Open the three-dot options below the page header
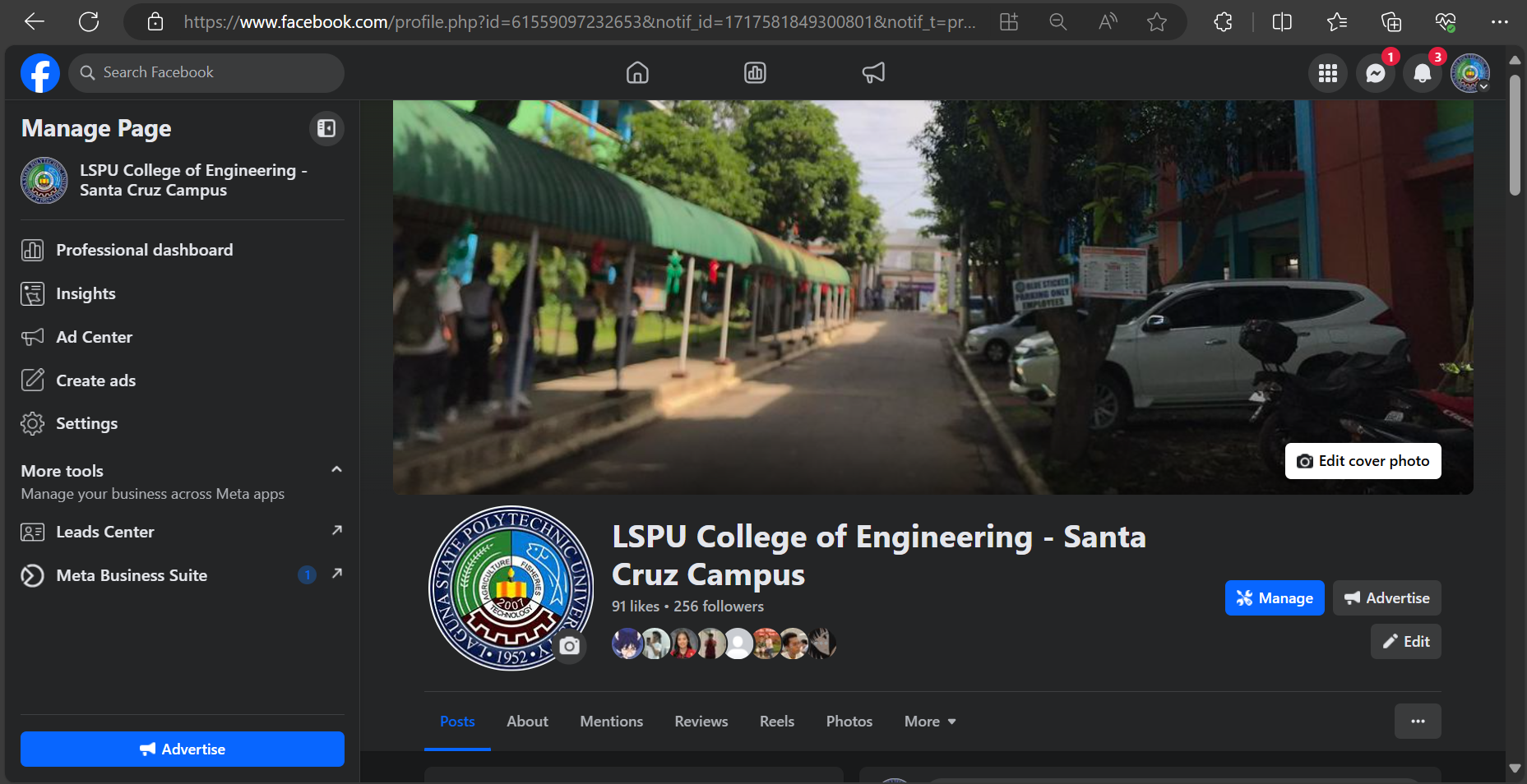Screen dimensions: 1527x784 point(1418,721)
